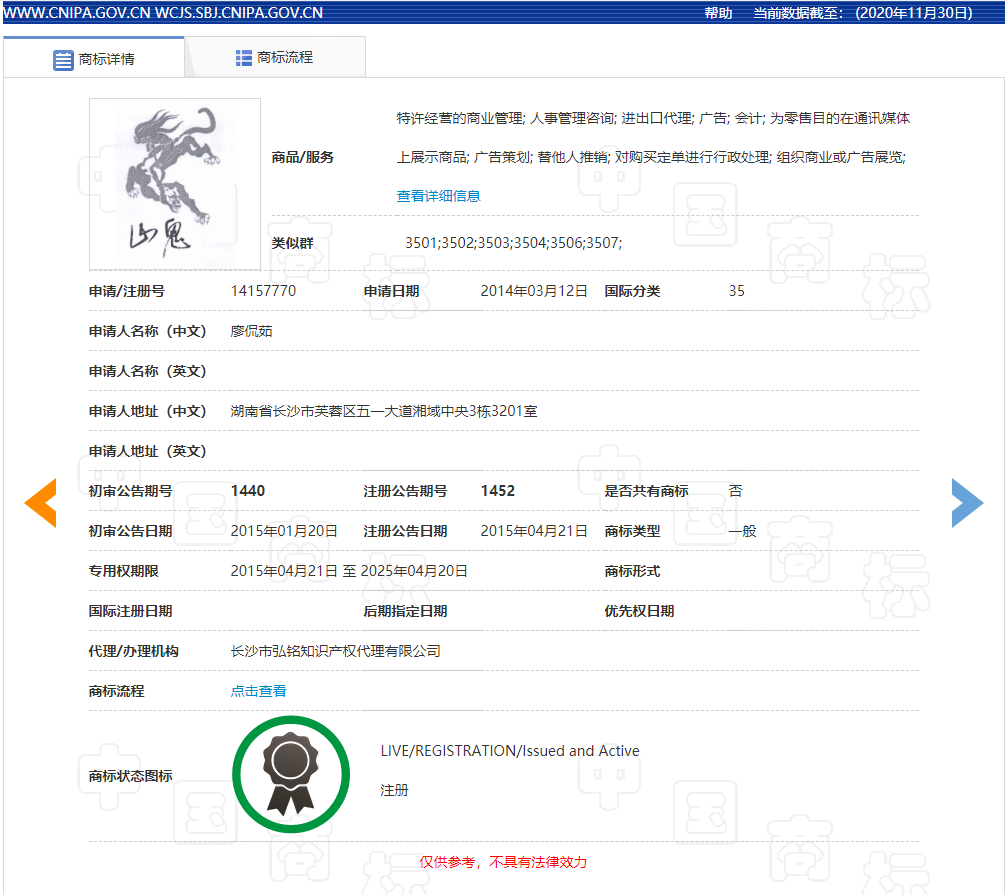1005x895 pixels.
Task: Open the 查看详细信息 link
Action: pyautogui.click(x=438, y=196)
